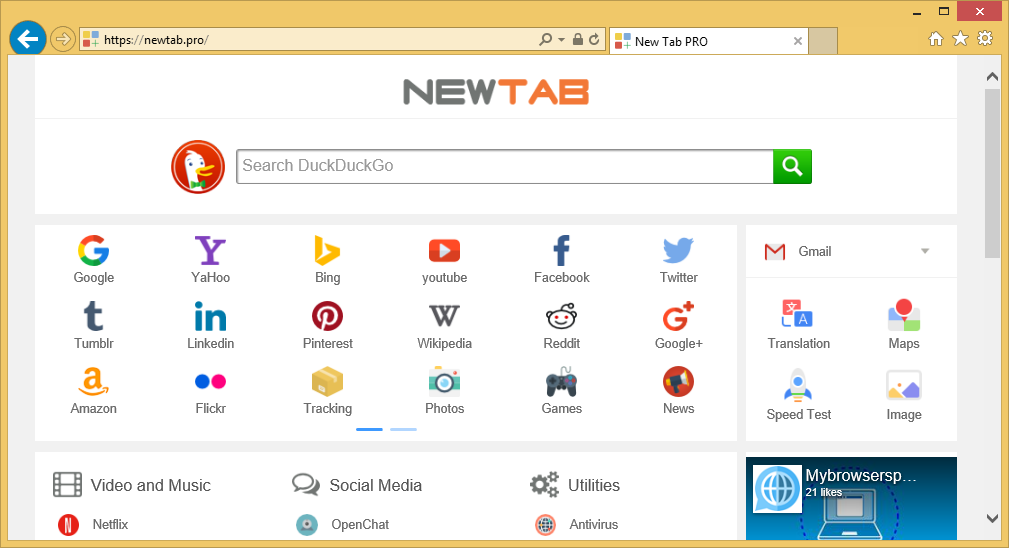Screen dimensions: 1009x549
Task: Open address bar search dropdown arrow
Action: (x=560, y=40)
